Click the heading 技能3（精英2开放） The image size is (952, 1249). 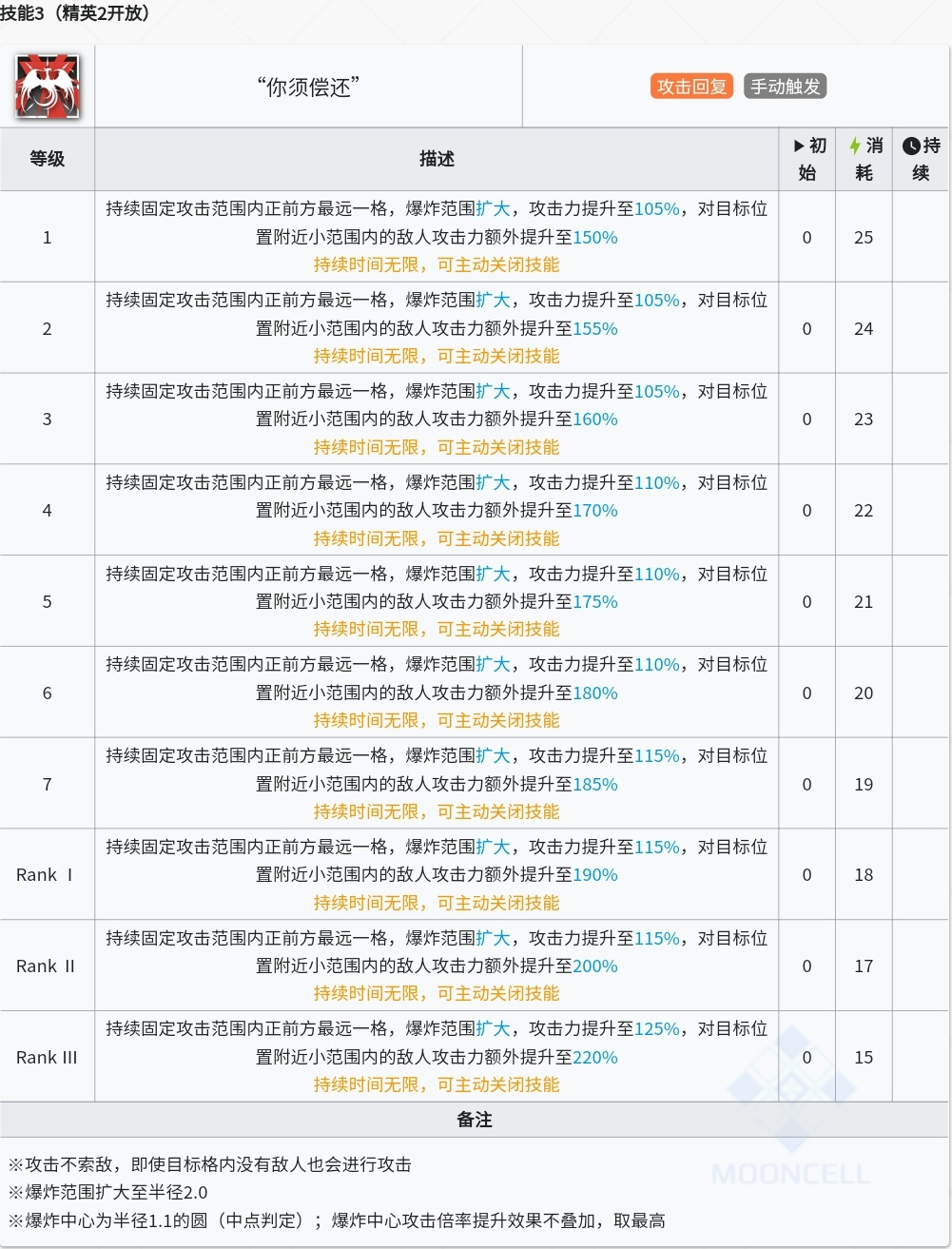click(75, 12)
